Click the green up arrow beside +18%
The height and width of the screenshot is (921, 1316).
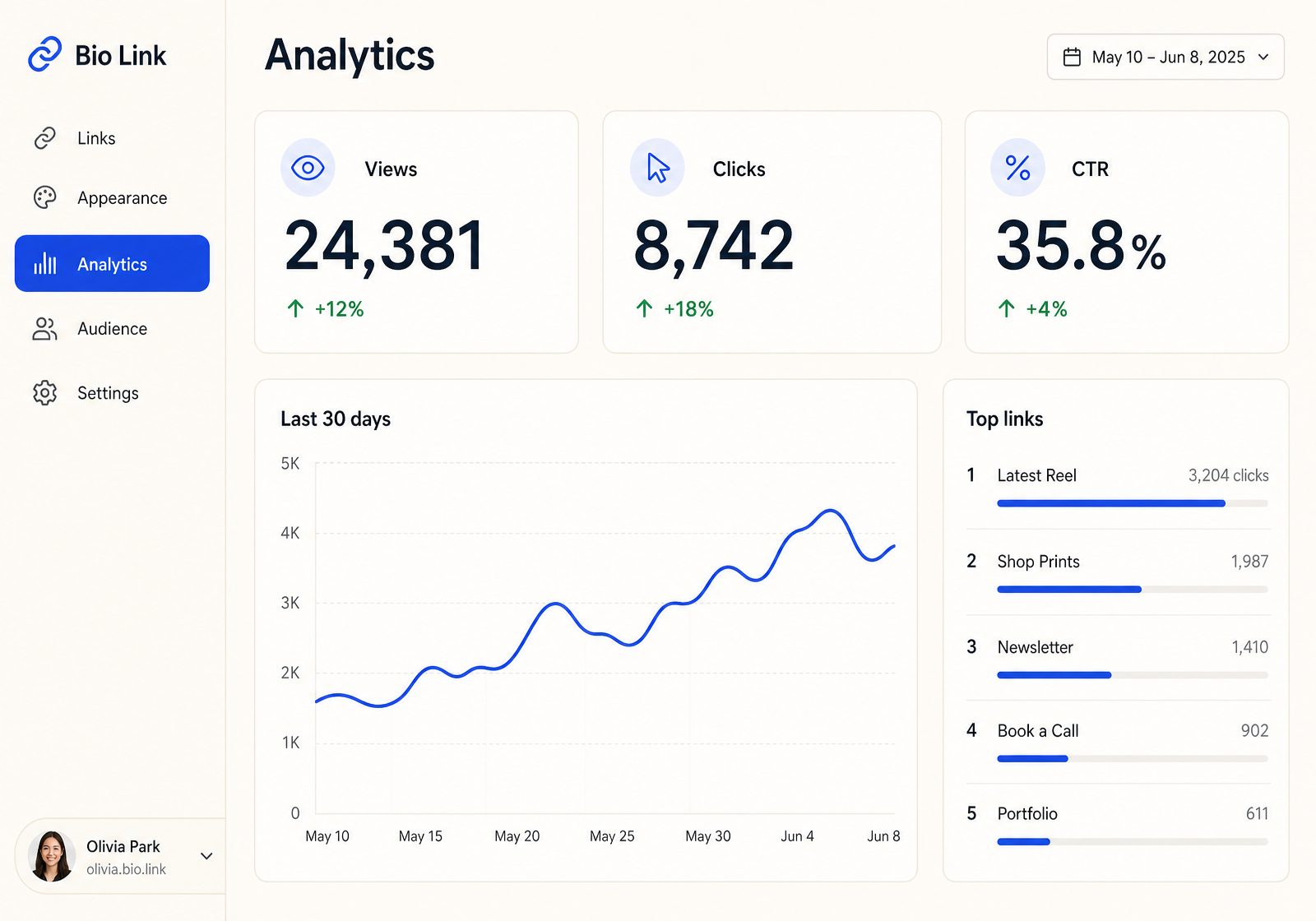click(644, 309)
